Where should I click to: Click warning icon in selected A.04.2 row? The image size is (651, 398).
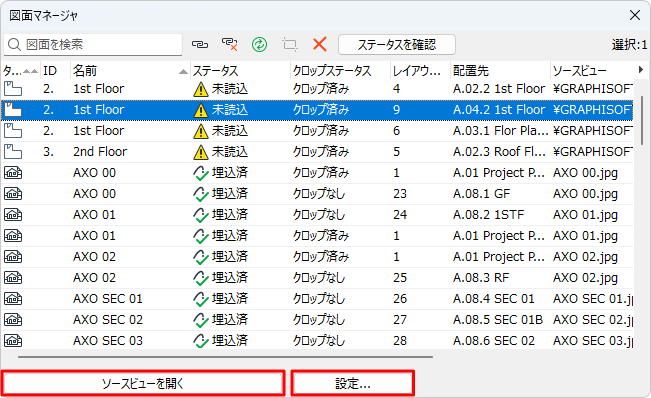click(201, 110)
